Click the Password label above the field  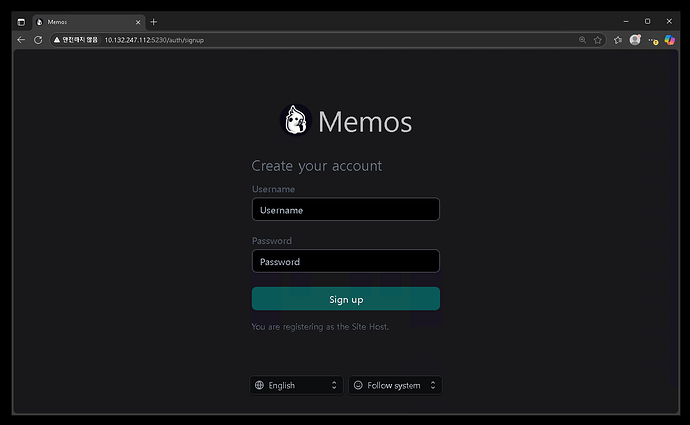coord(272,241)
